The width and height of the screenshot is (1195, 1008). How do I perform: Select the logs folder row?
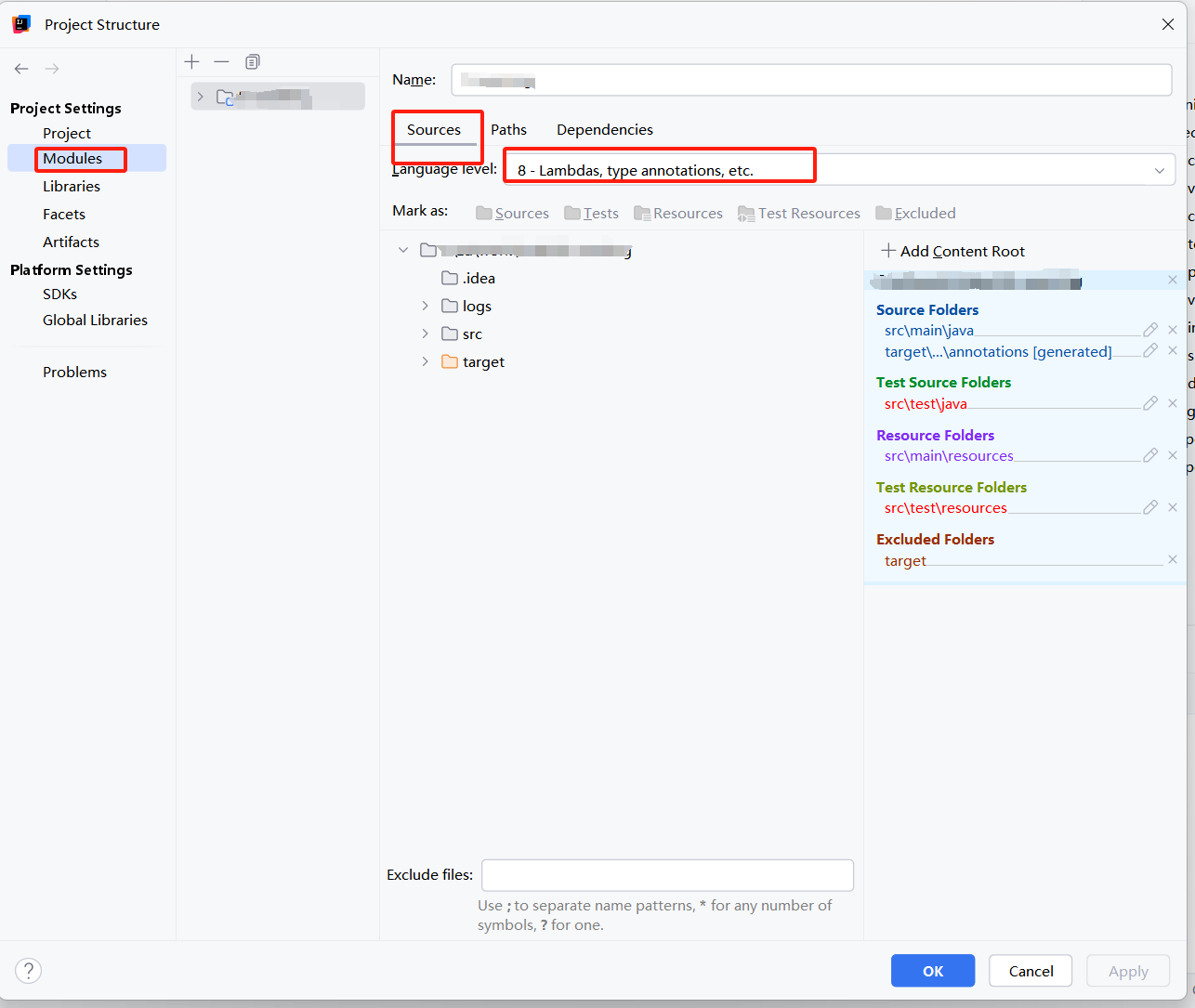(x=466, y=306)
